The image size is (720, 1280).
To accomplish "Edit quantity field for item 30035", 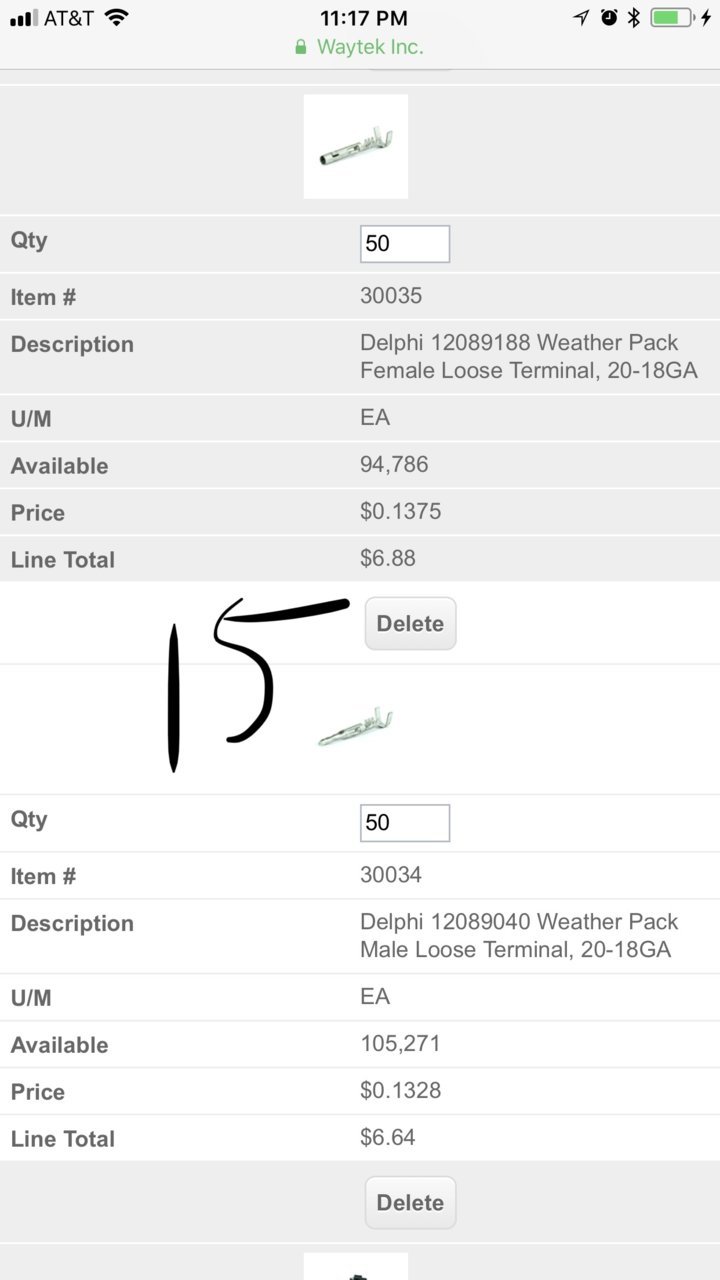I will pos(405,244).
